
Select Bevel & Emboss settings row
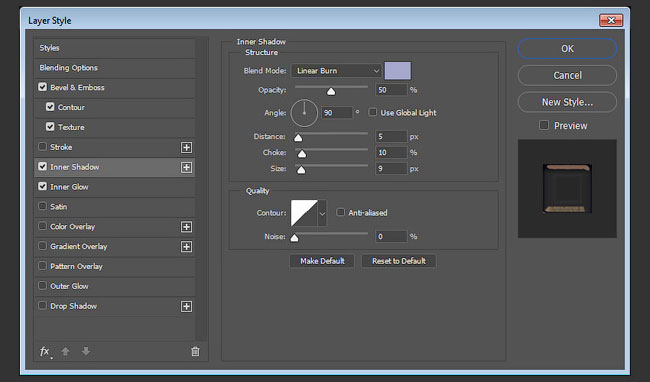coord(114,88)
